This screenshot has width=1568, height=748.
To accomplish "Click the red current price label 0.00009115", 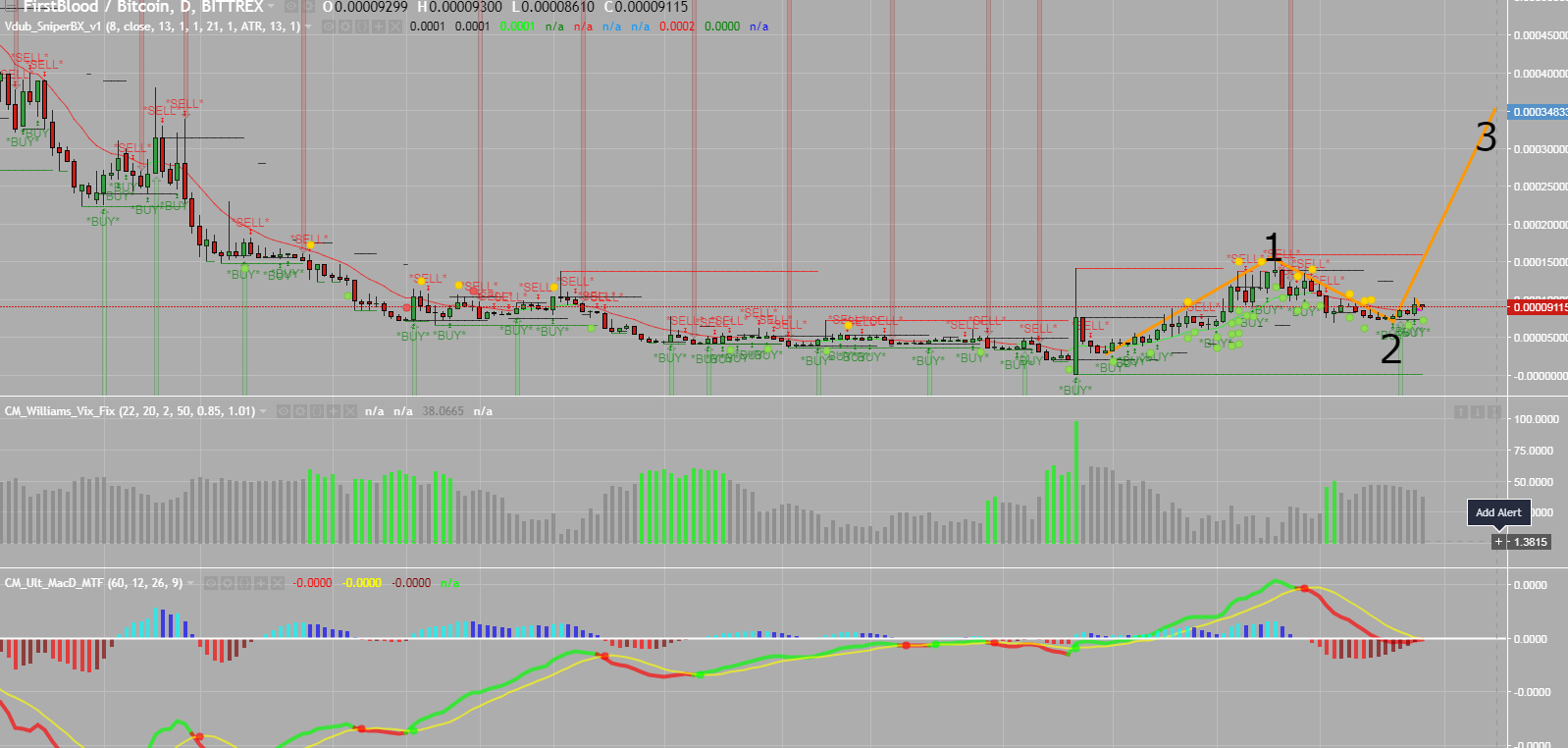I will point(1538,307).
